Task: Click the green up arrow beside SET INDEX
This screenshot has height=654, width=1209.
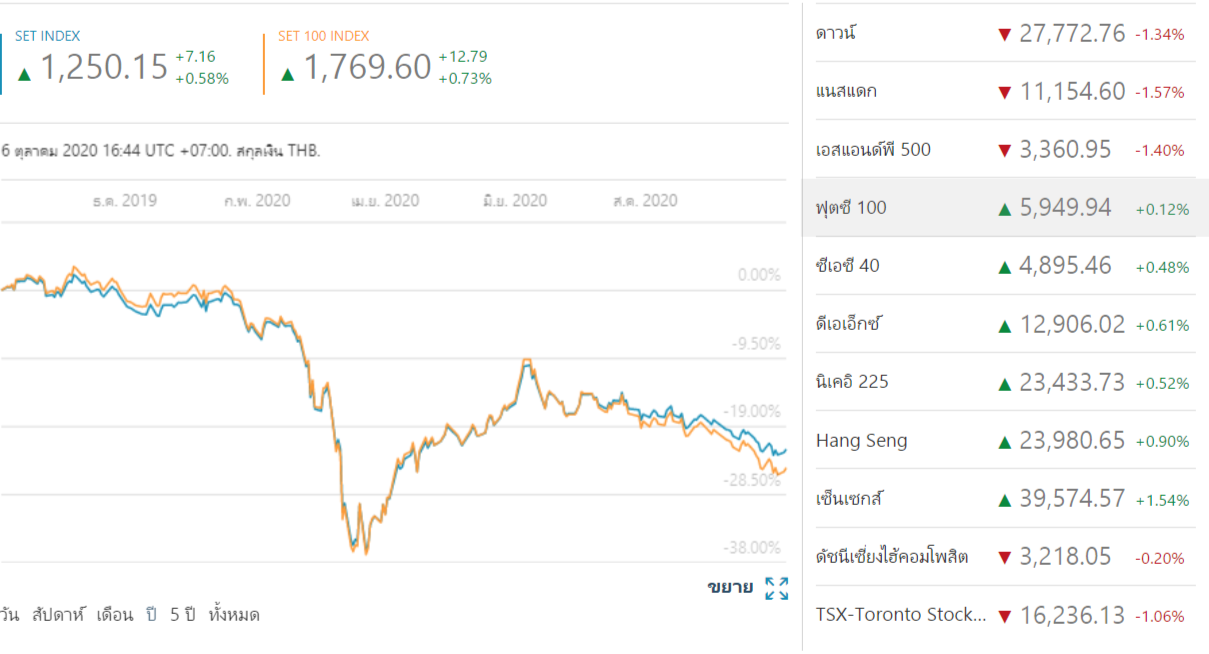Action: click(x=24, y=73)
